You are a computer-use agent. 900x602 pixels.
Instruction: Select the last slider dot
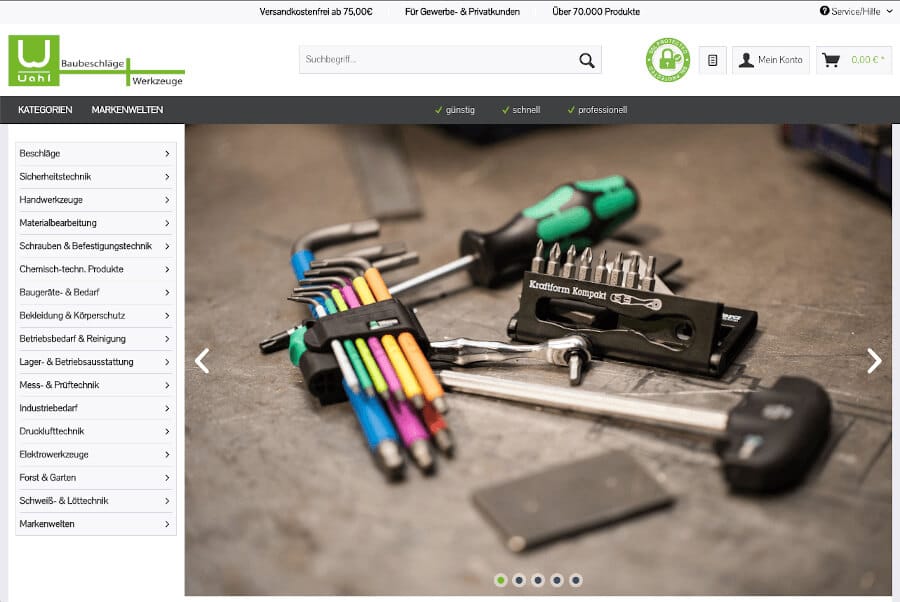tap(576, 580)
